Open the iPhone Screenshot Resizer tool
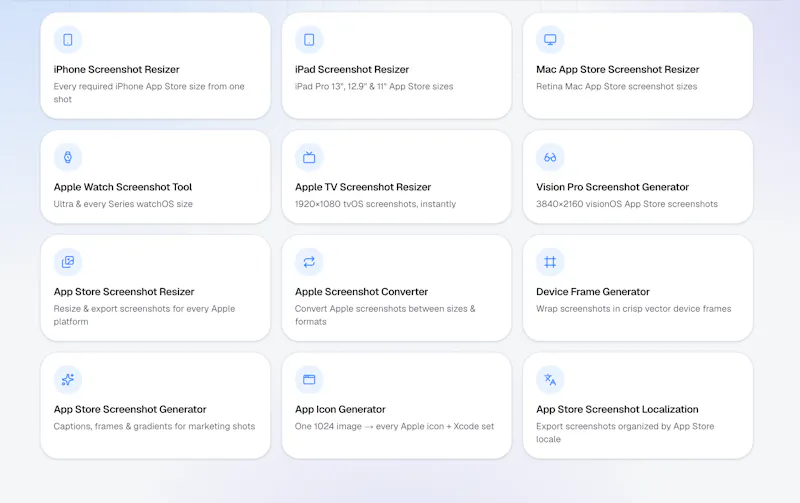Image resolution: width=800 pixels, height=503 pixels. [x=117, y=69]
